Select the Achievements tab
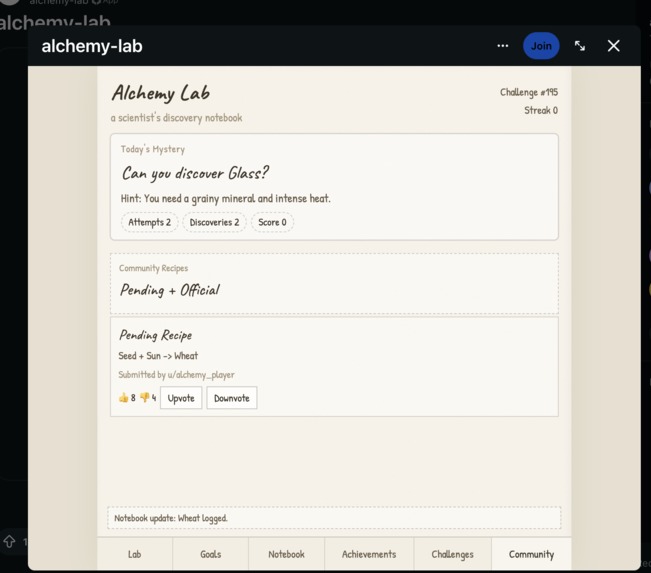The image size is (651, 573). click(369, 554)
